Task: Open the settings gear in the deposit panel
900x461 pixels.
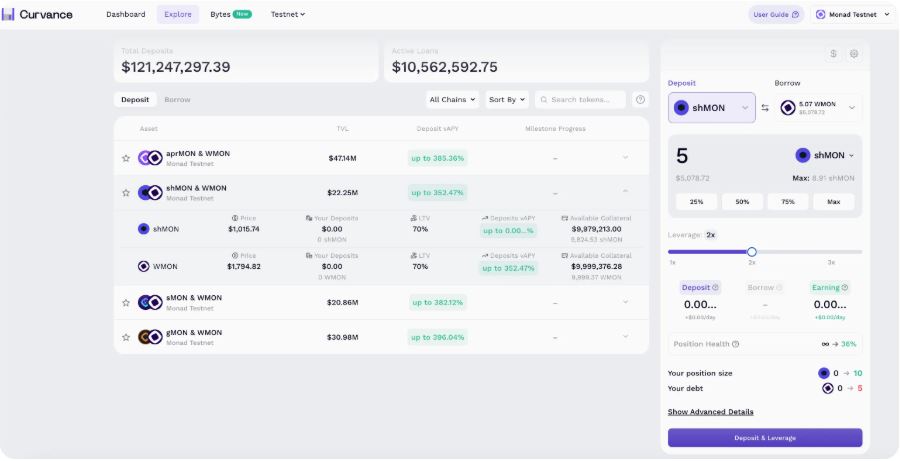Action: tap(854, 53)
